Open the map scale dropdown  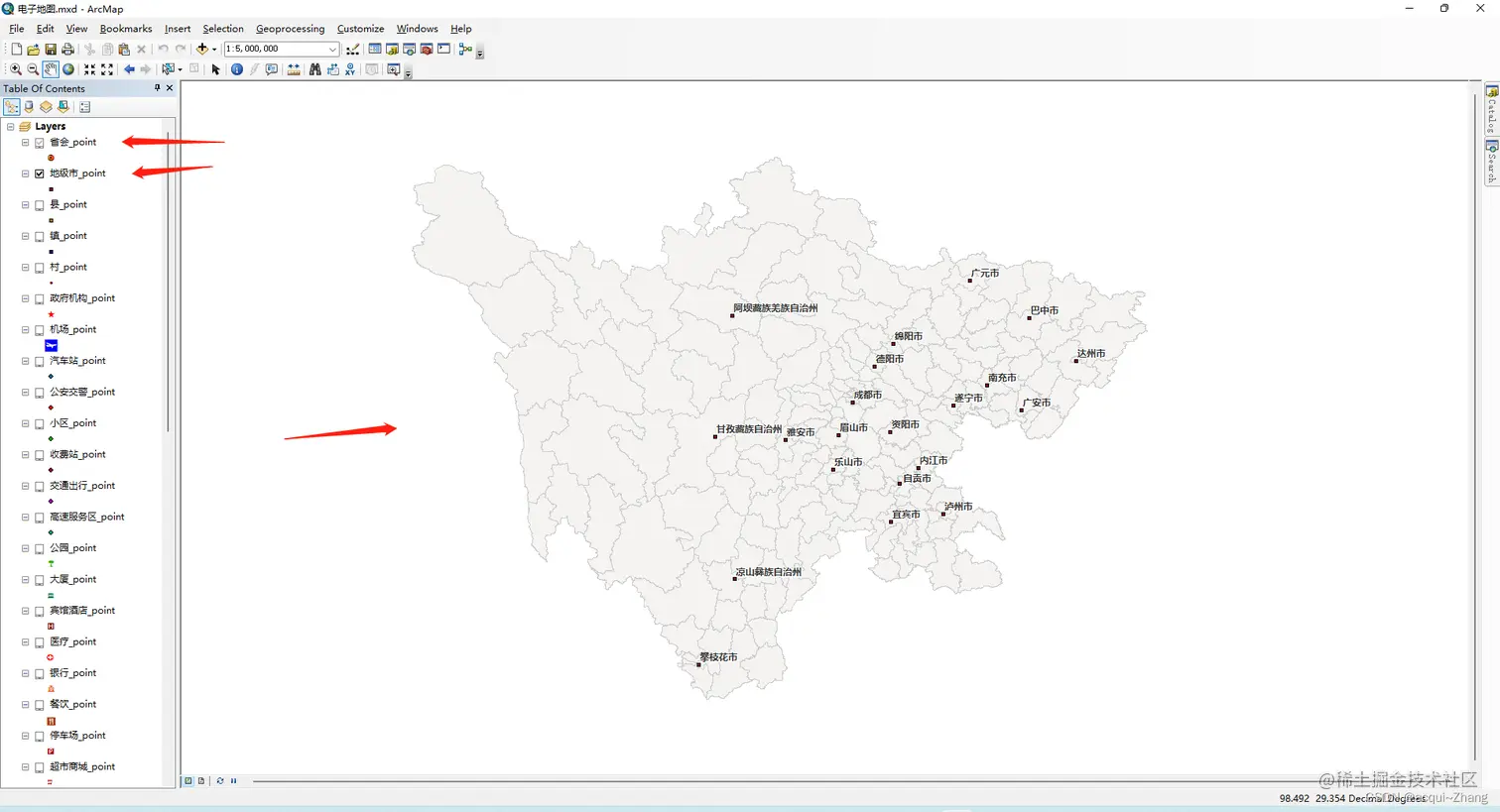point(332,49)
